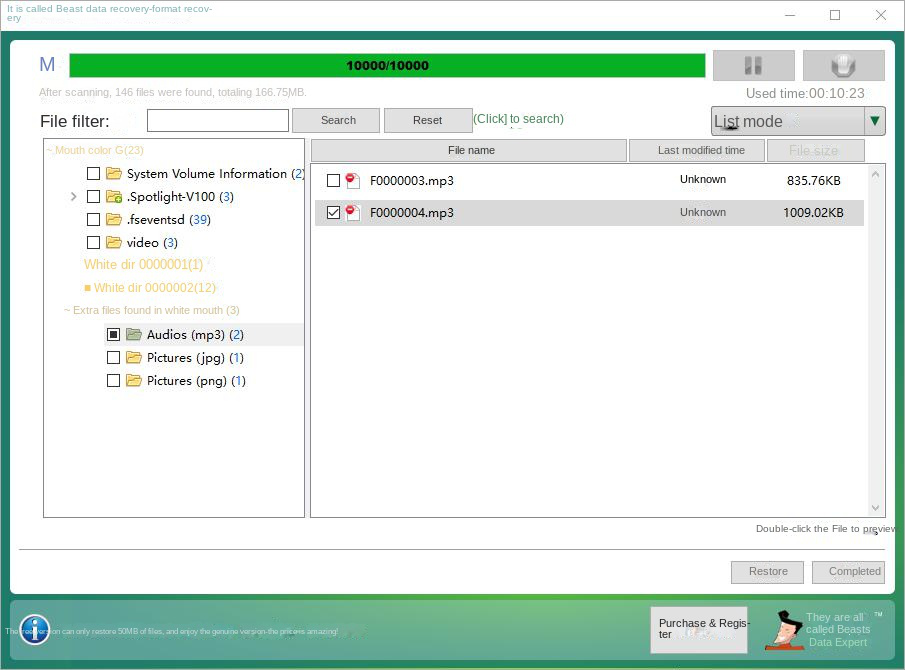Image resolution: width=905 pixels, height=670 pixels.
Task: Check the checkbox for F0000003.mp3
Action: click(335, 181)
